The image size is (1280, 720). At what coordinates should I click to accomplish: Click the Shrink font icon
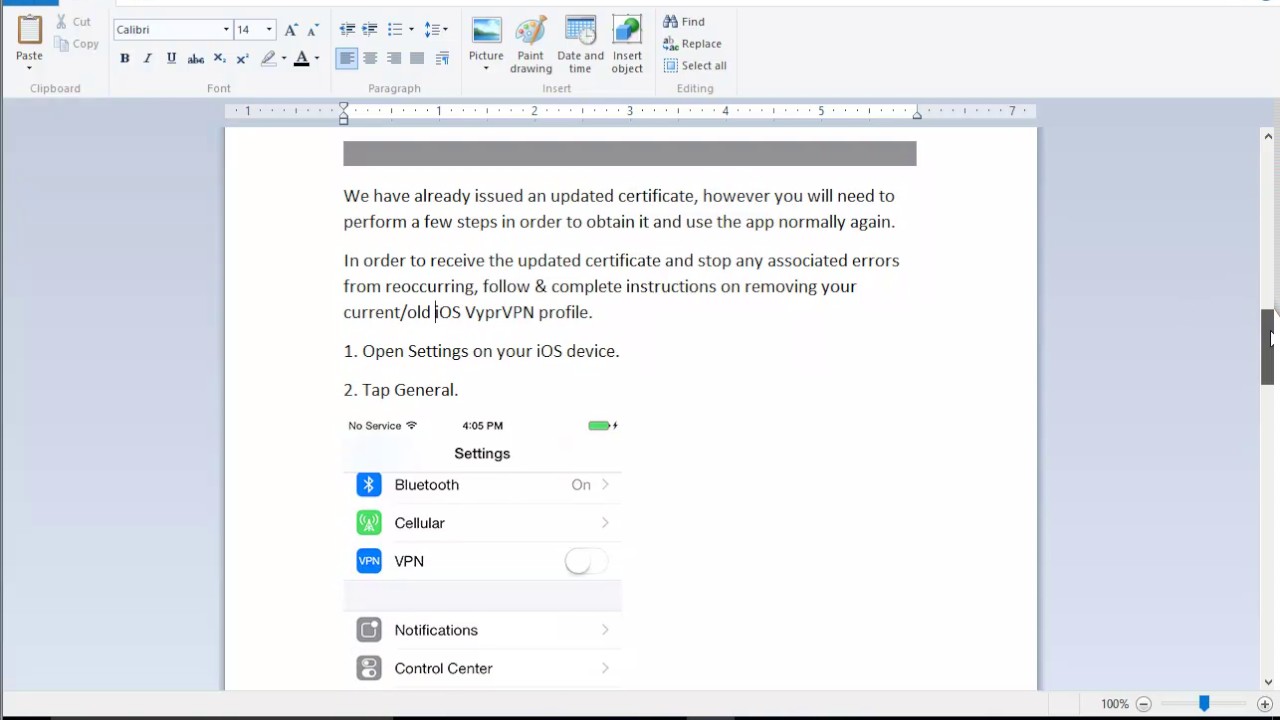[x=312, y=30]
